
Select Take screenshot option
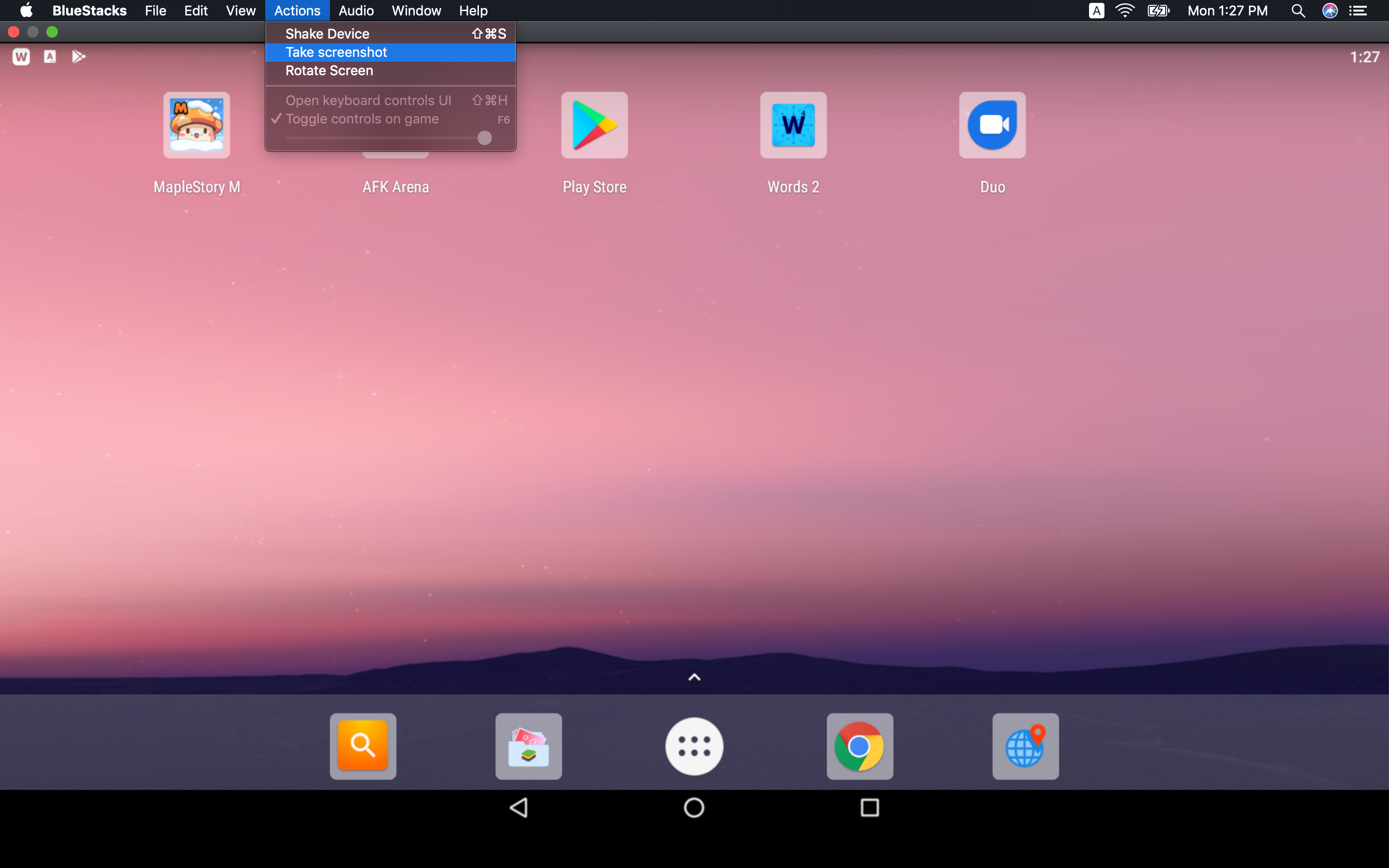tap(335, 52)
